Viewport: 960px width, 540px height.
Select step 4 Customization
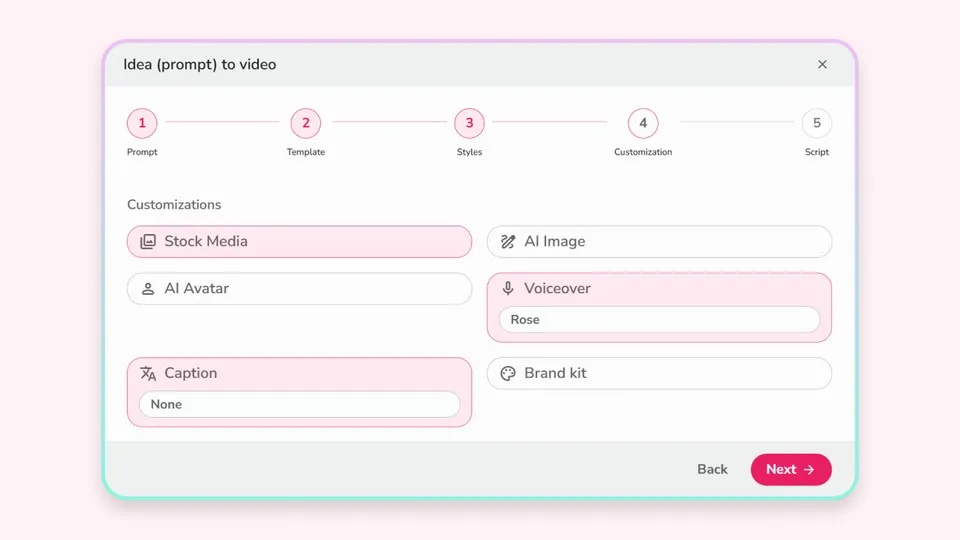(x=643, y=123)
